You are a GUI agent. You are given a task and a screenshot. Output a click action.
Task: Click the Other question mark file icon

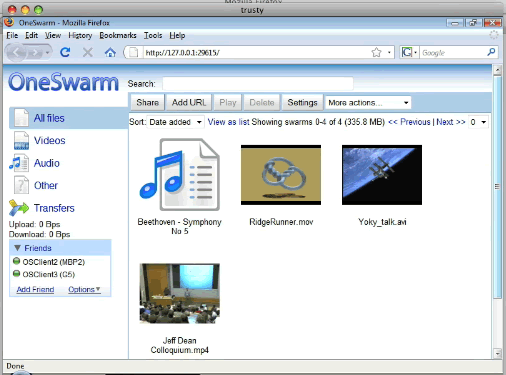click(21, 185)
